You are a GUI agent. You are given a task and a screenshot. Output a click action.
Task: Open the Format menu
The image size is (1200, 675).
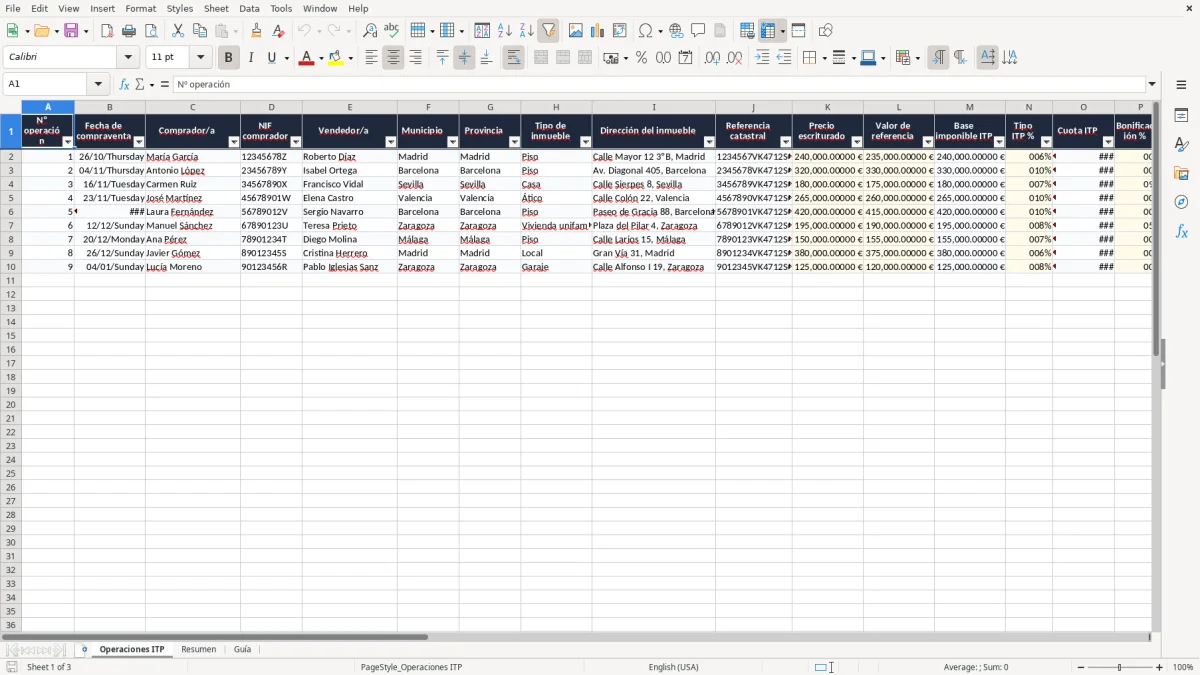coord(141,8)
